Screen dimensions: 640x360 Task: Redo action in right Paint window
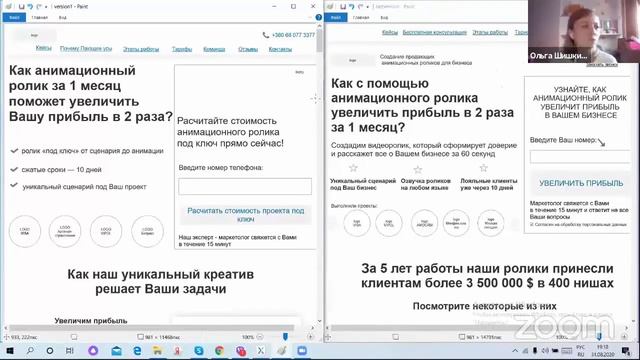tap(360, 7)
